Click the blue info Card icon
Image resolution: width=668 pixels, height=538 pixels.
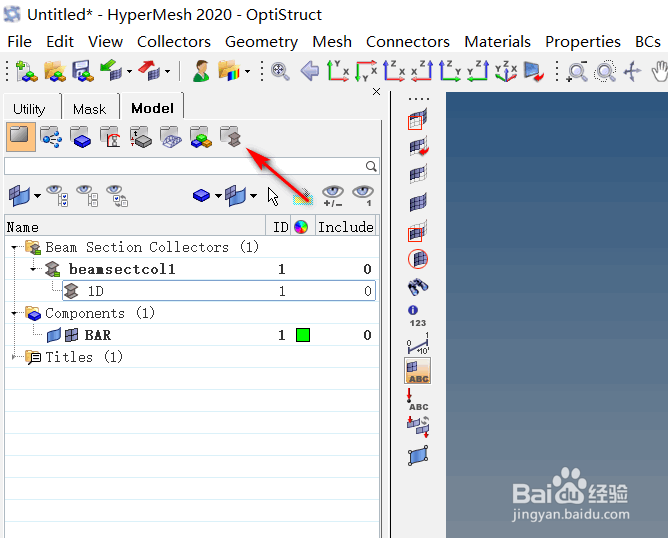coord(413,310)
